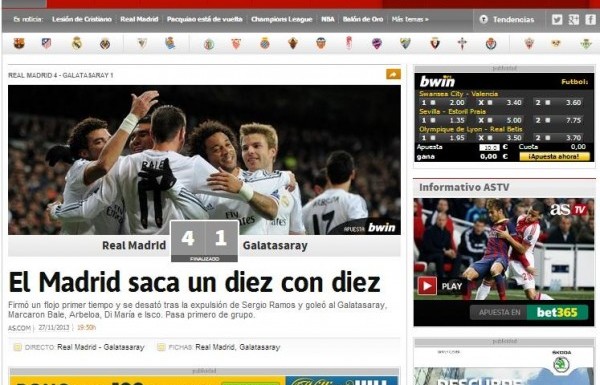The width and height of the screenshot is (600, 385).
Task: Open the Athletic Club crest link
Action: [142, 43]
